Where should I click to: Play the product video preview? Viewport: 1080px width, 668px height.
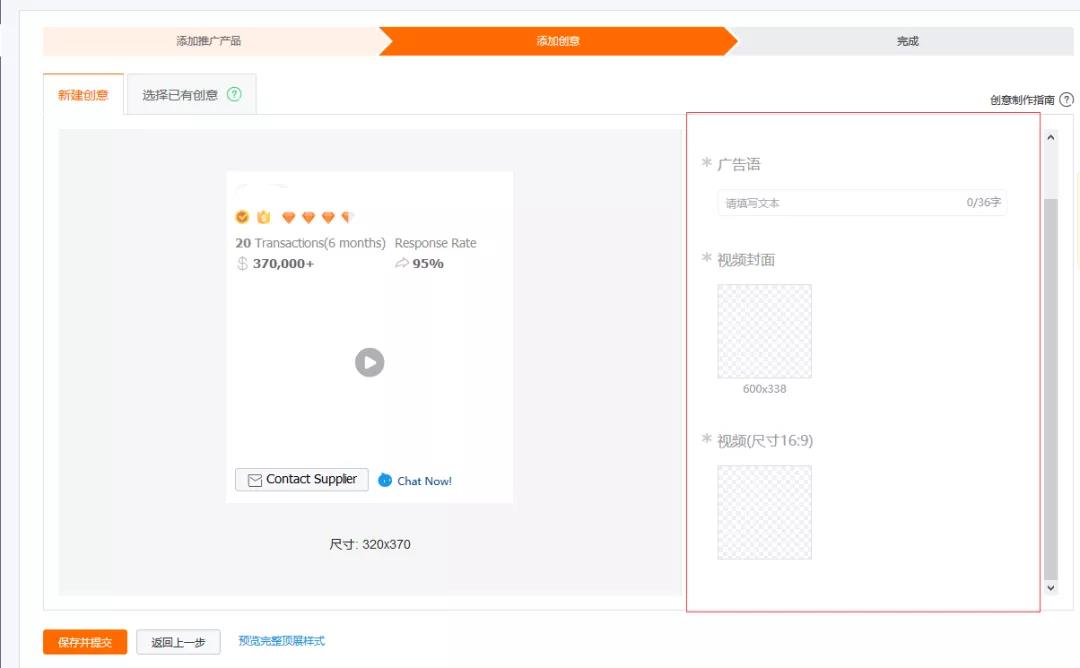(369, 362)
